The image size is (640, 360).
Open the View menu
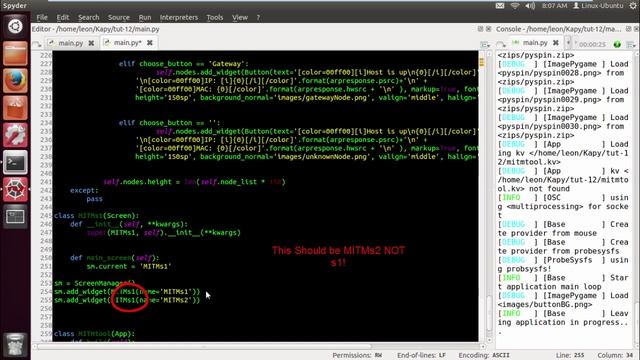[240, 18]
